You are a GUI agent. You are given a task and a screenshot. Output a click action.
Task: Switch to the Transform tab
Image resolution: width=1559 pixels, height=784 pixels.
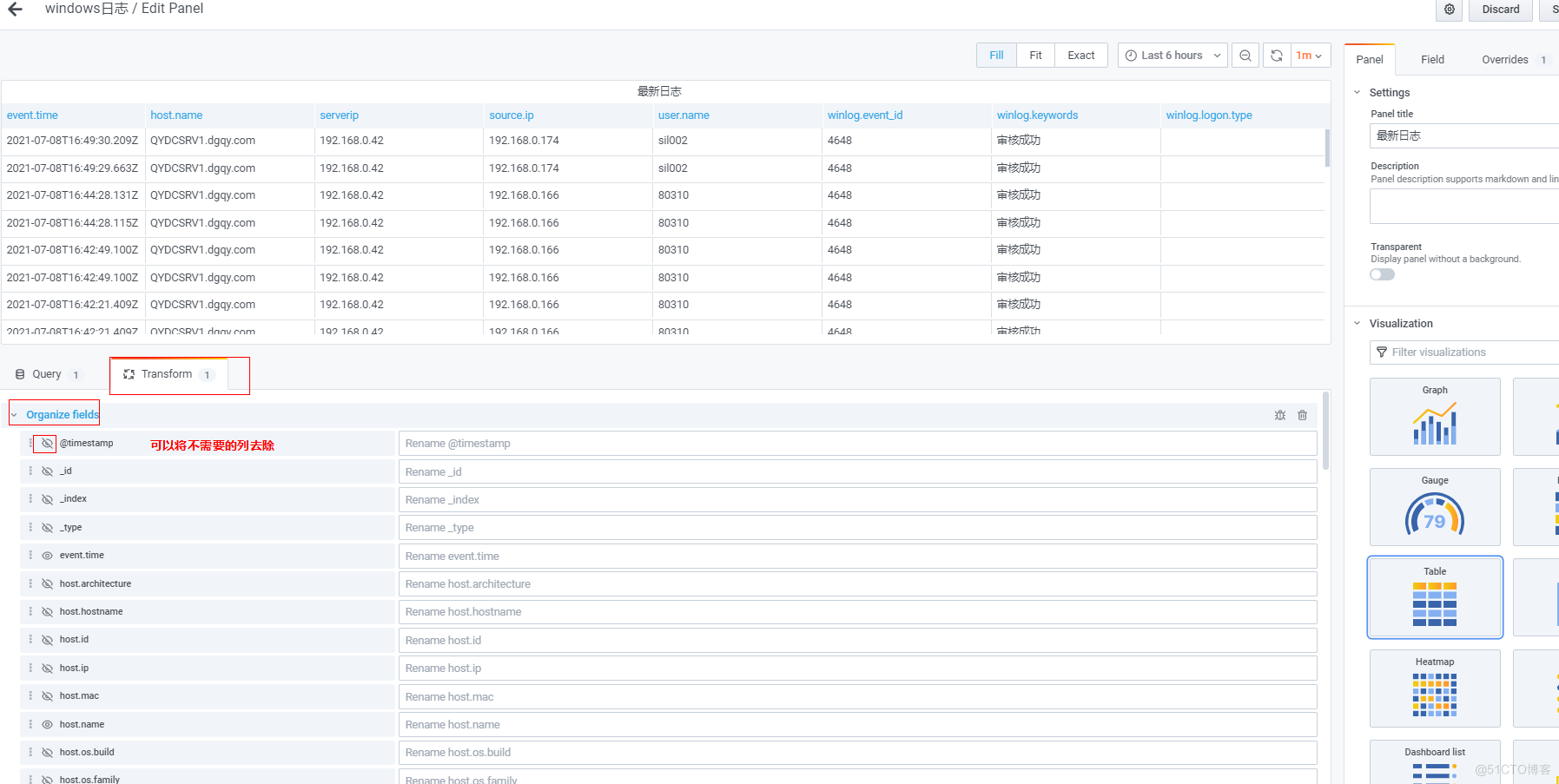(168, 374)
